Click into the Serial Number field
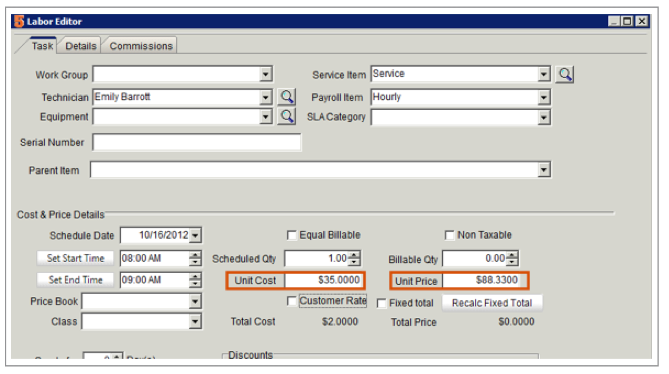Viewport: 669px width, 374px height. (197, 142)
